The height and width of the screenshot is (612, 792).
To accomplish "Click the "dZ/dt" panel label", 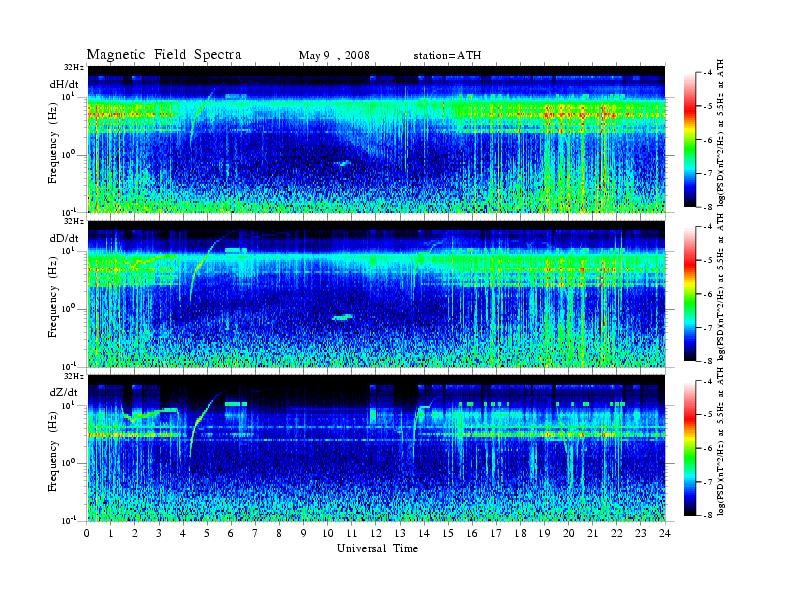I will (x=64, y=392).
